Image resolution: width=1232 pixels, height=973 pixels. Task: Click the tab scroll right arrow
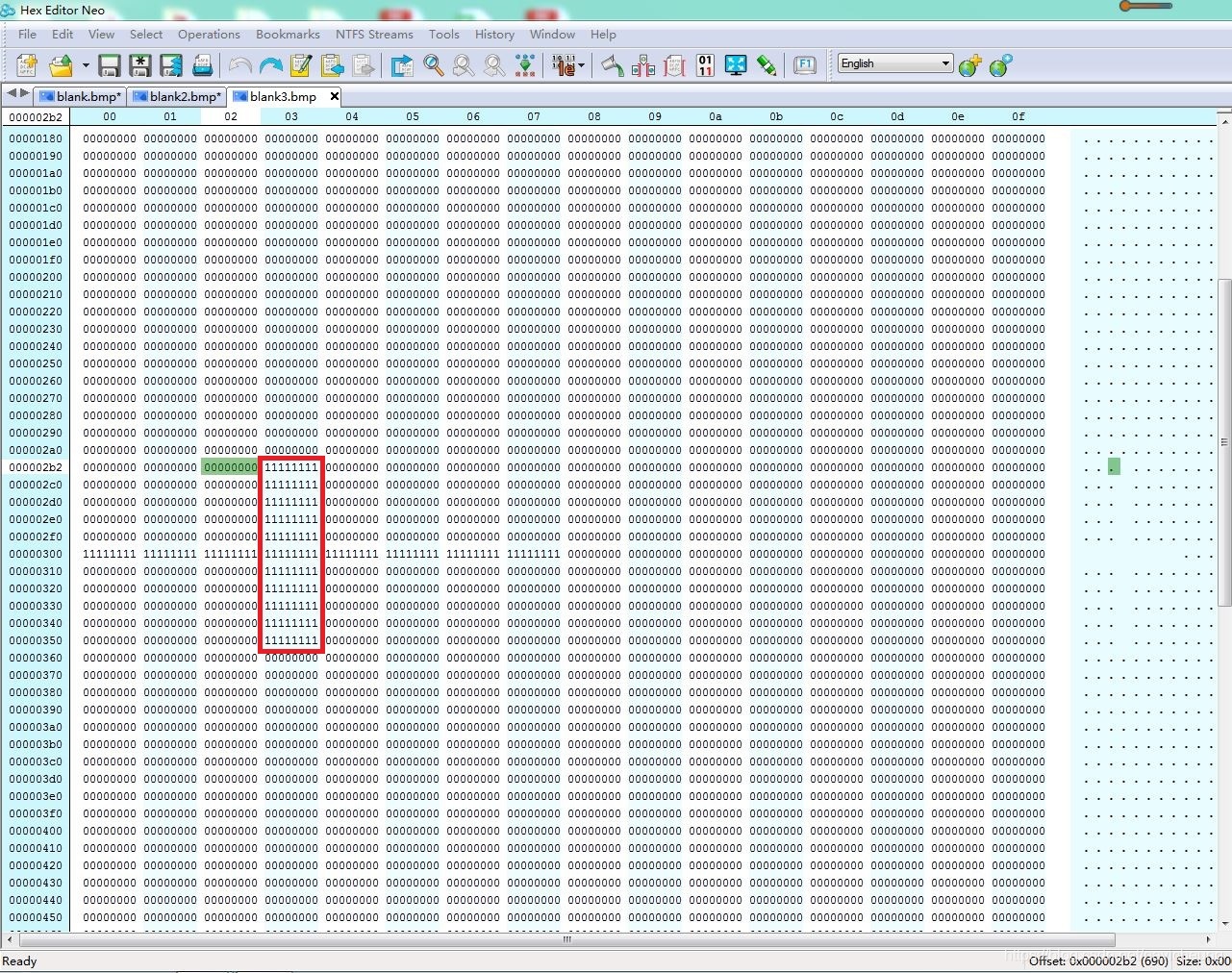click(x=24, y=93)
